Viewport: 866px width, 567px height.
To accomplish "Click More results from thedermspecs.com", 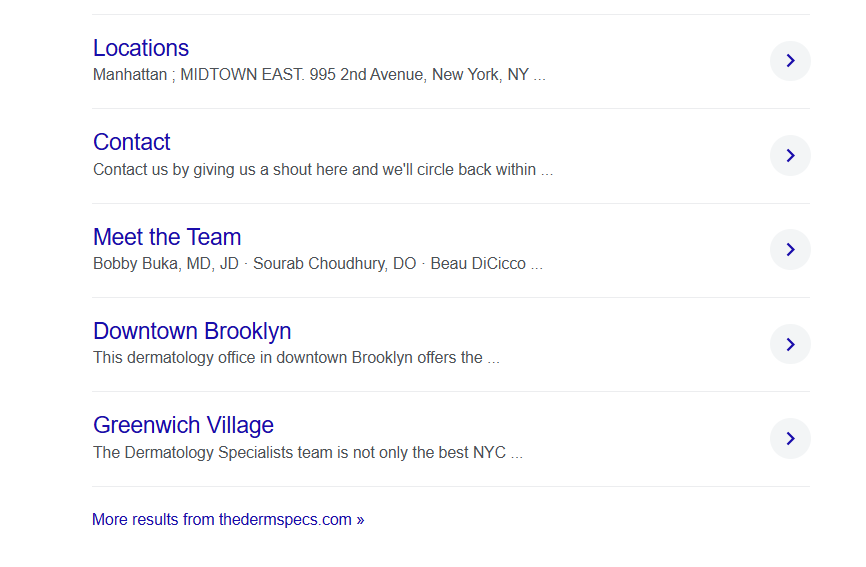I will click(x=228, y=520).
